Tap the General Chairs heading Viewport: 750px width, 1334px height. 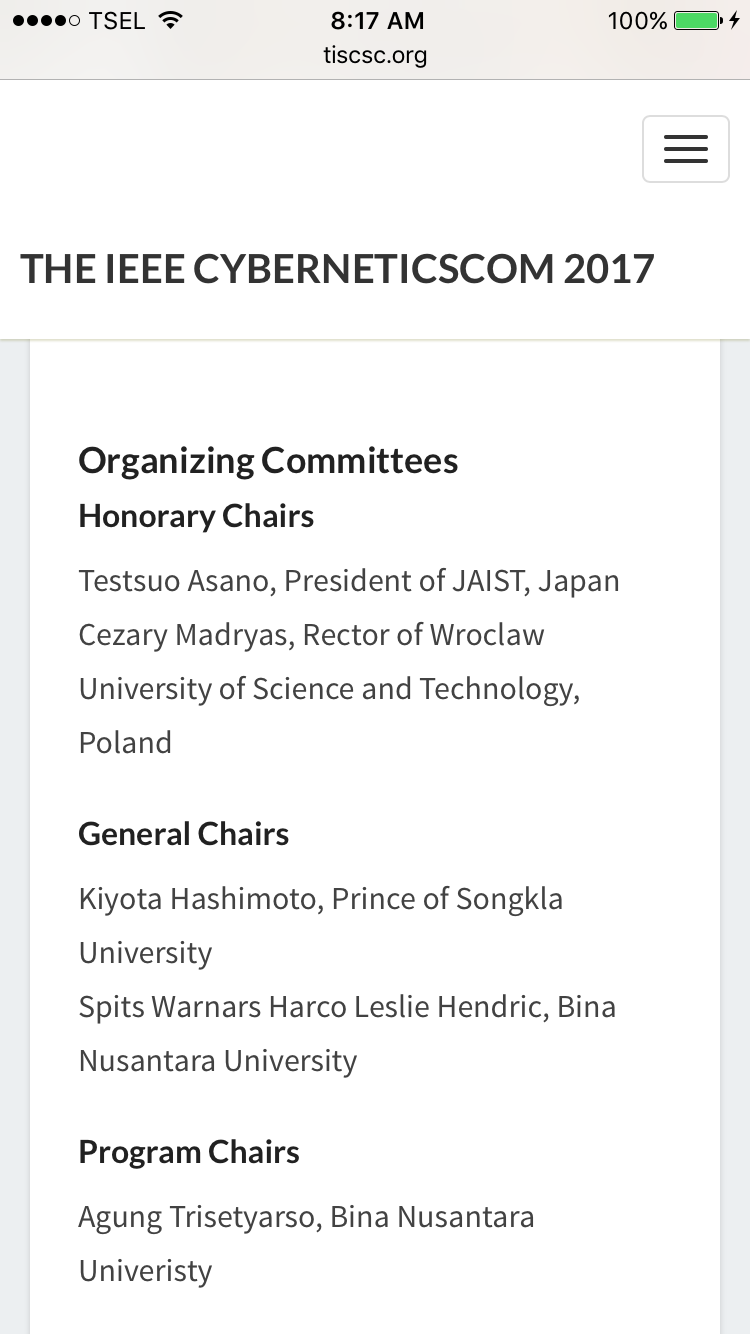pos(183,834)
